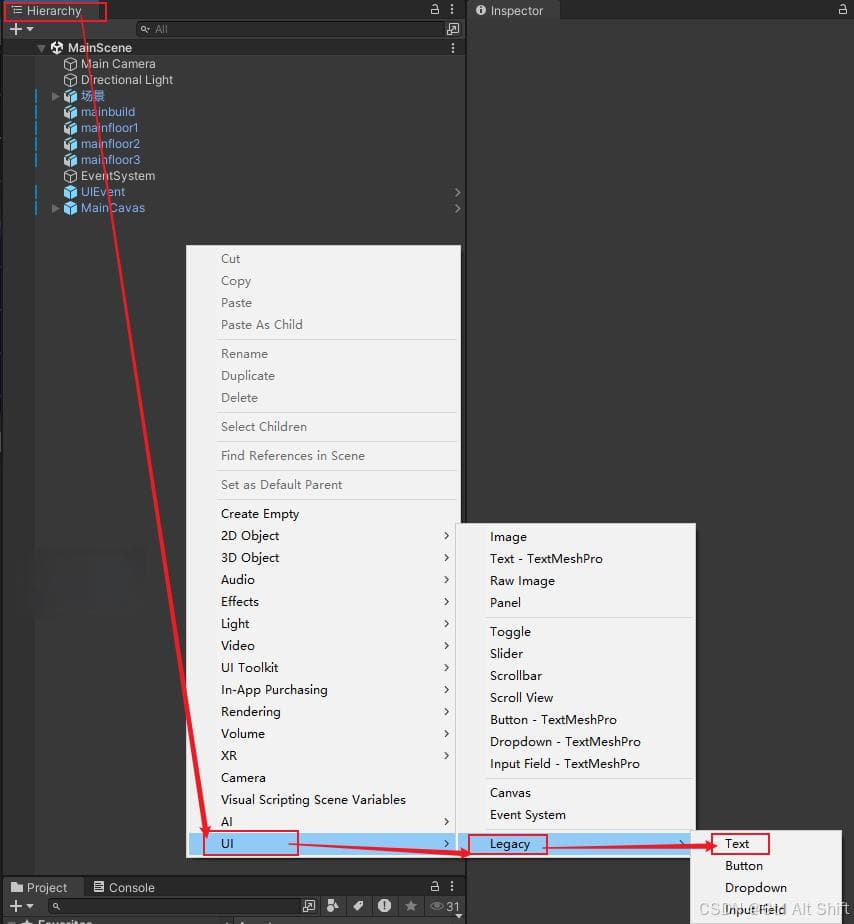This screenshot has width=854, height=924.
Task: Click the EventSystem cube icon
Action: [x=70, y=176]
